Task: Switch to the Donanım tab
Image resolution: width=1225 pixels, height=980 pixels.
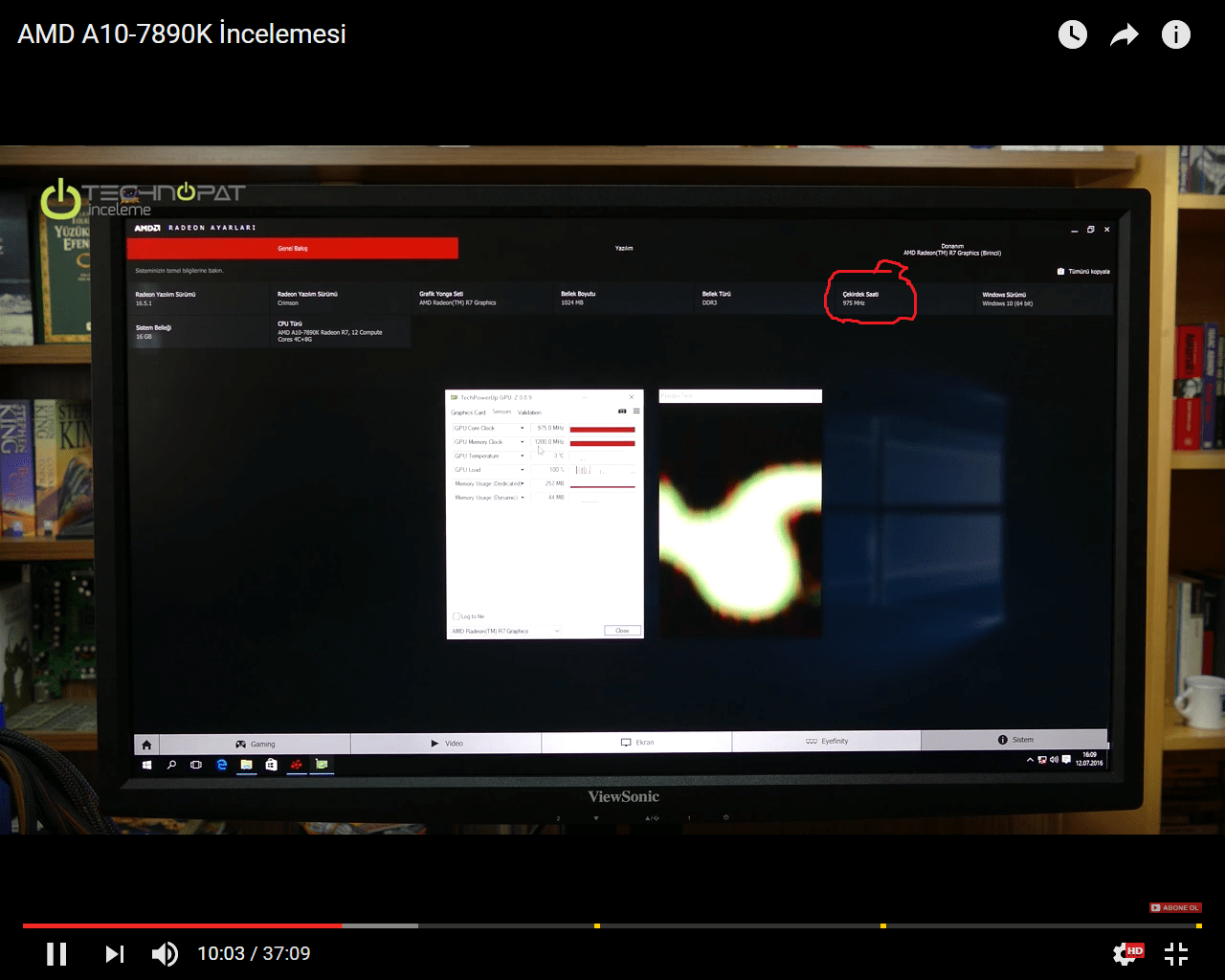Action: click(x=952, y=250)
